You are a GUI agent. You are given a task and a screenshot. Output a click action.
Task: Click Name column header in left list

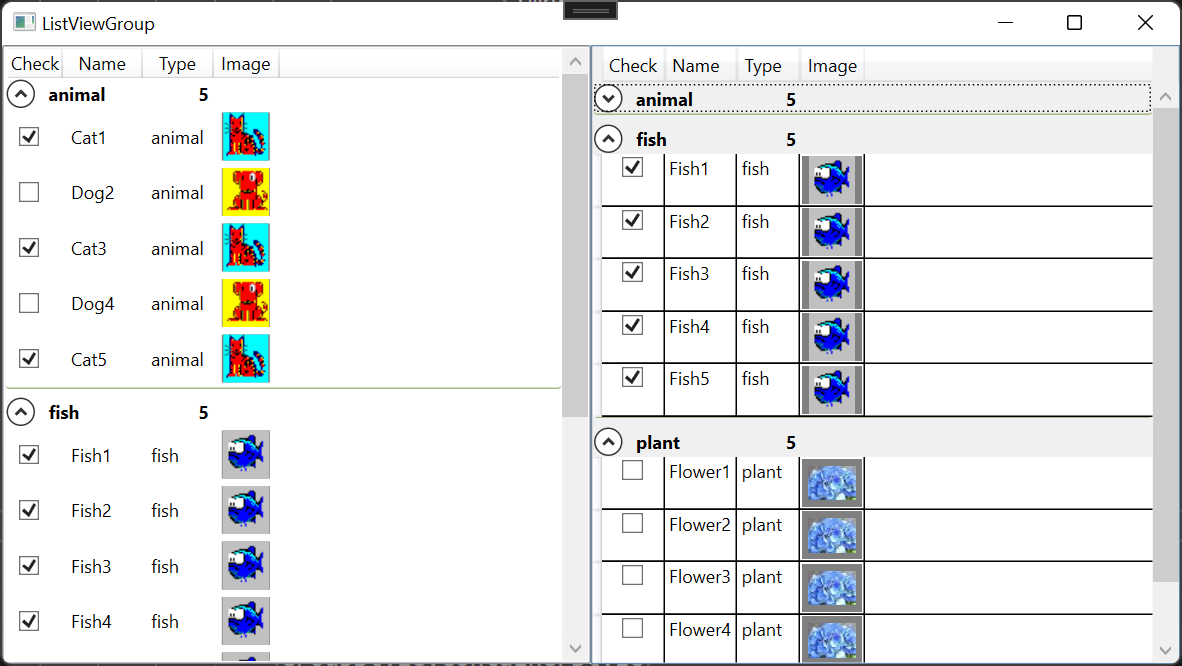(102, 64)
